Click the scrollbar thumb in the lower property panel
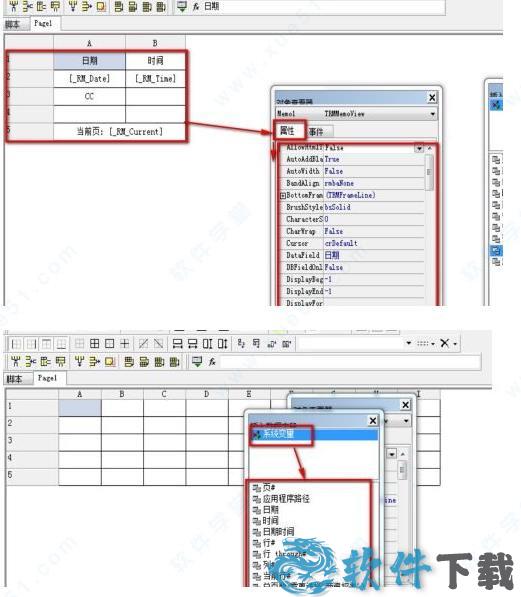 pos(402,471)
